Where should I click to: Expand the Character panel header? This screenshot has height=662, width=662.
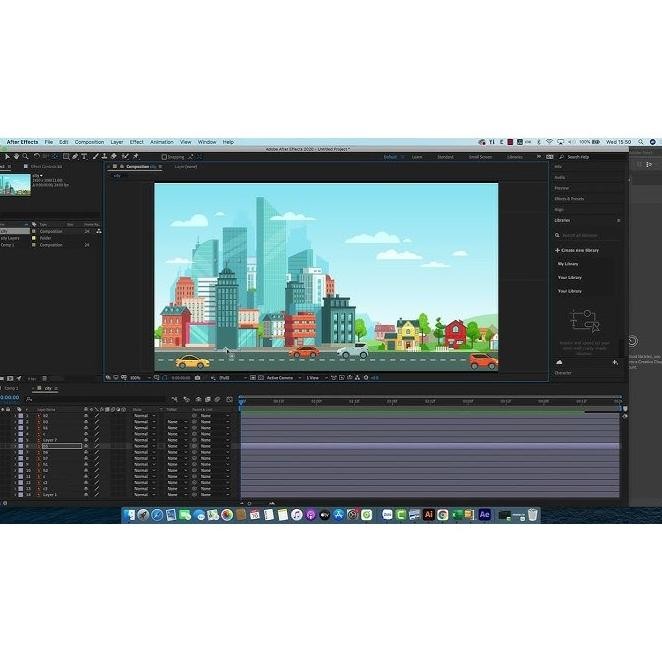click(x=563, y=373)
